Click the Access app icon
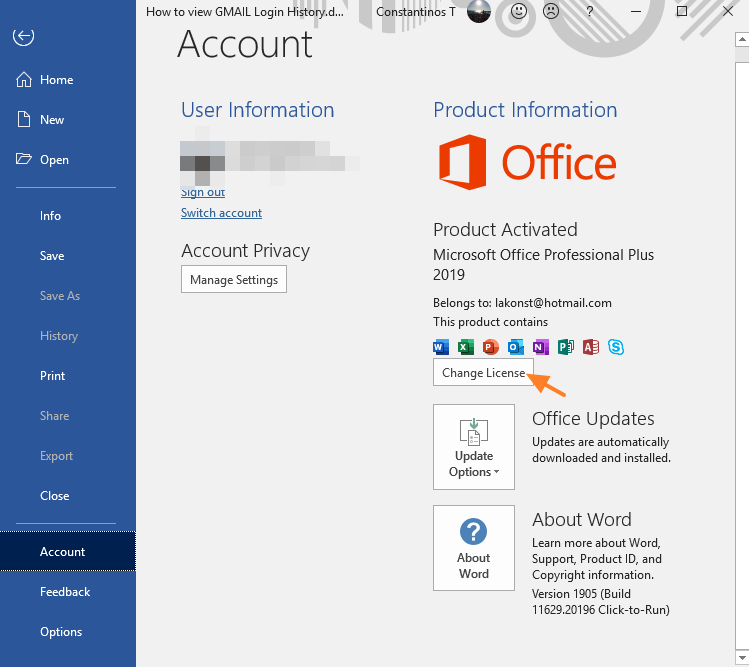 (x=591, y=347)
